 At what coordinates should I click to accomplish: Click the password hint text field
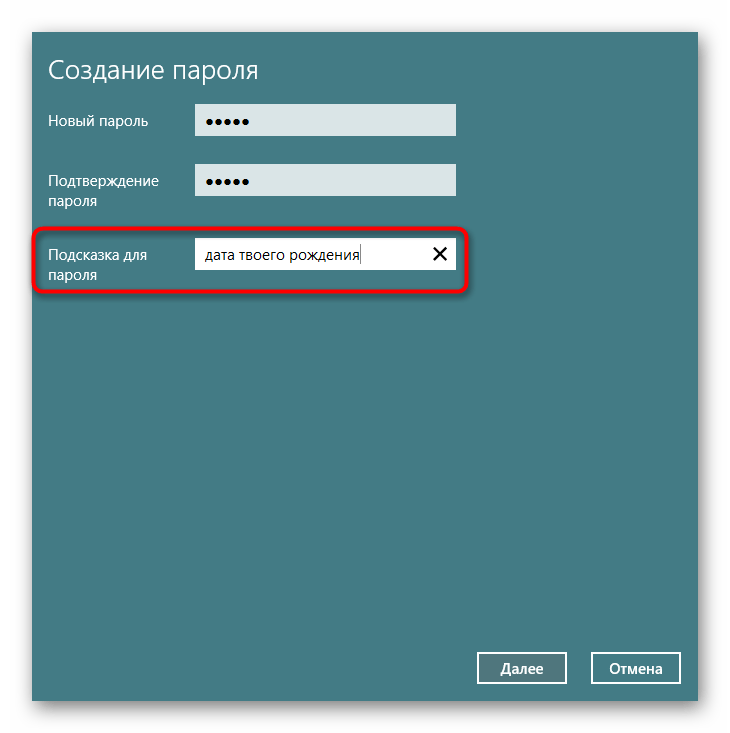point(325,254)
